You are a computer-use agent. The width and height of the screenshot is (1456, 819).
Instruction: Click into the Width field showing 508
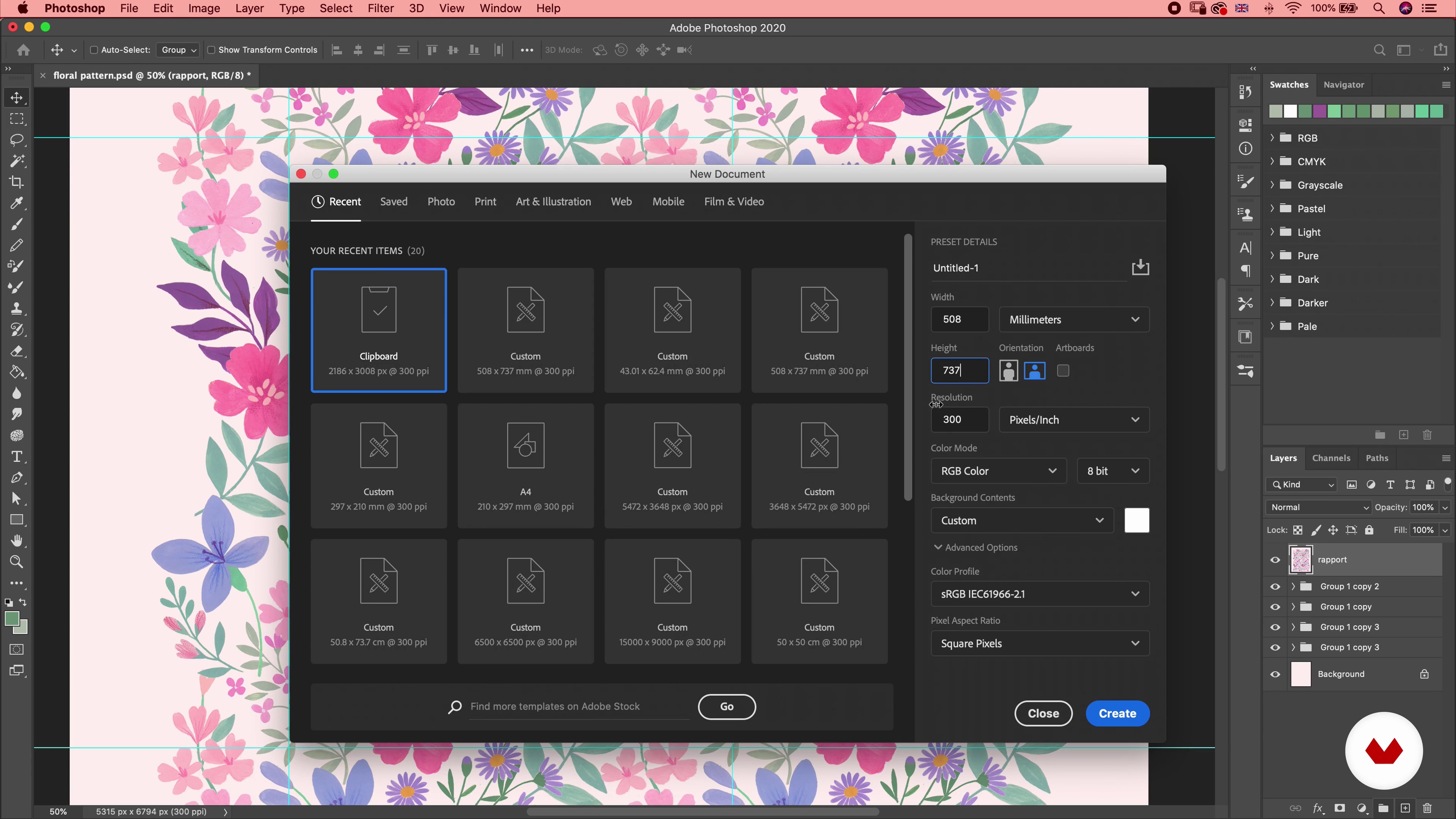pos(960,319)
